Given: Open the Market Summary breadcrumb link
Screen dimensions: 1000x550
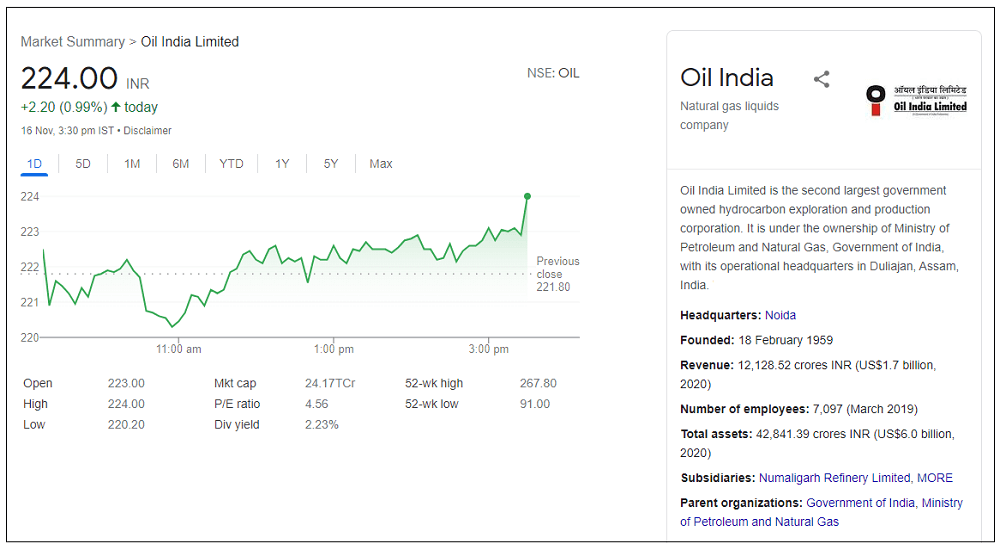Looking at the screenshot, I should pos(73,41).
